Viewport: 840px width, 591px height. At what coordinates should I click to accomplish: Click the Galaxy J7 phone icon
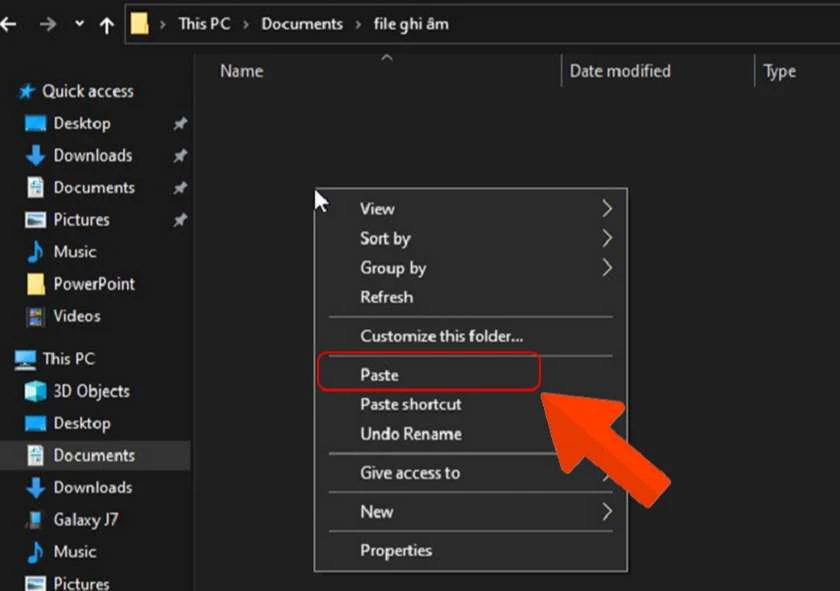pyautogui.click(x=34, y=520)
